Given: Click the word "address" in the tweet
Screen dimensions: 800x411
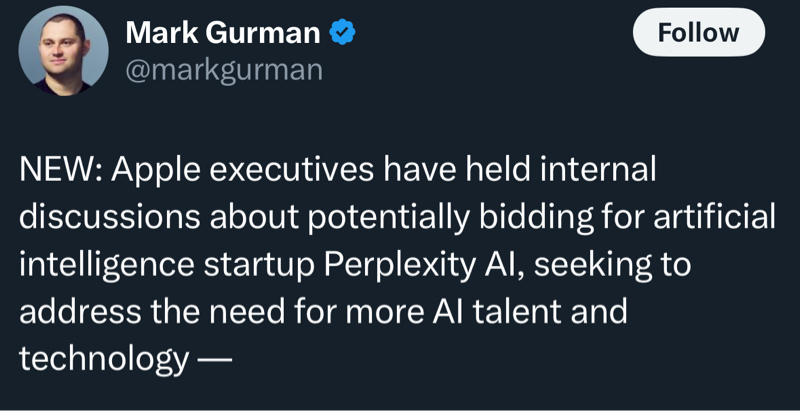Looking at the screenshot, I should (79, 312).
